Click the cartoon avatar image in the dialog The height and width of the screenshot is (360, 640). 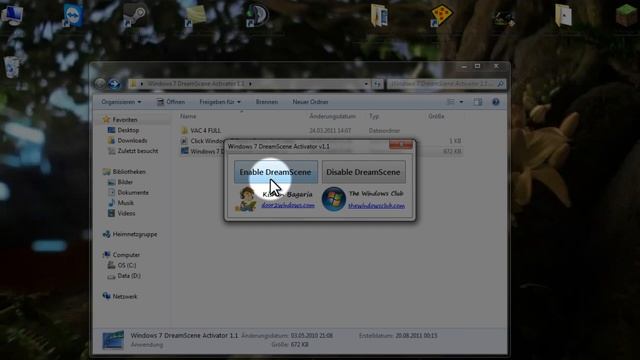point(246,199)
